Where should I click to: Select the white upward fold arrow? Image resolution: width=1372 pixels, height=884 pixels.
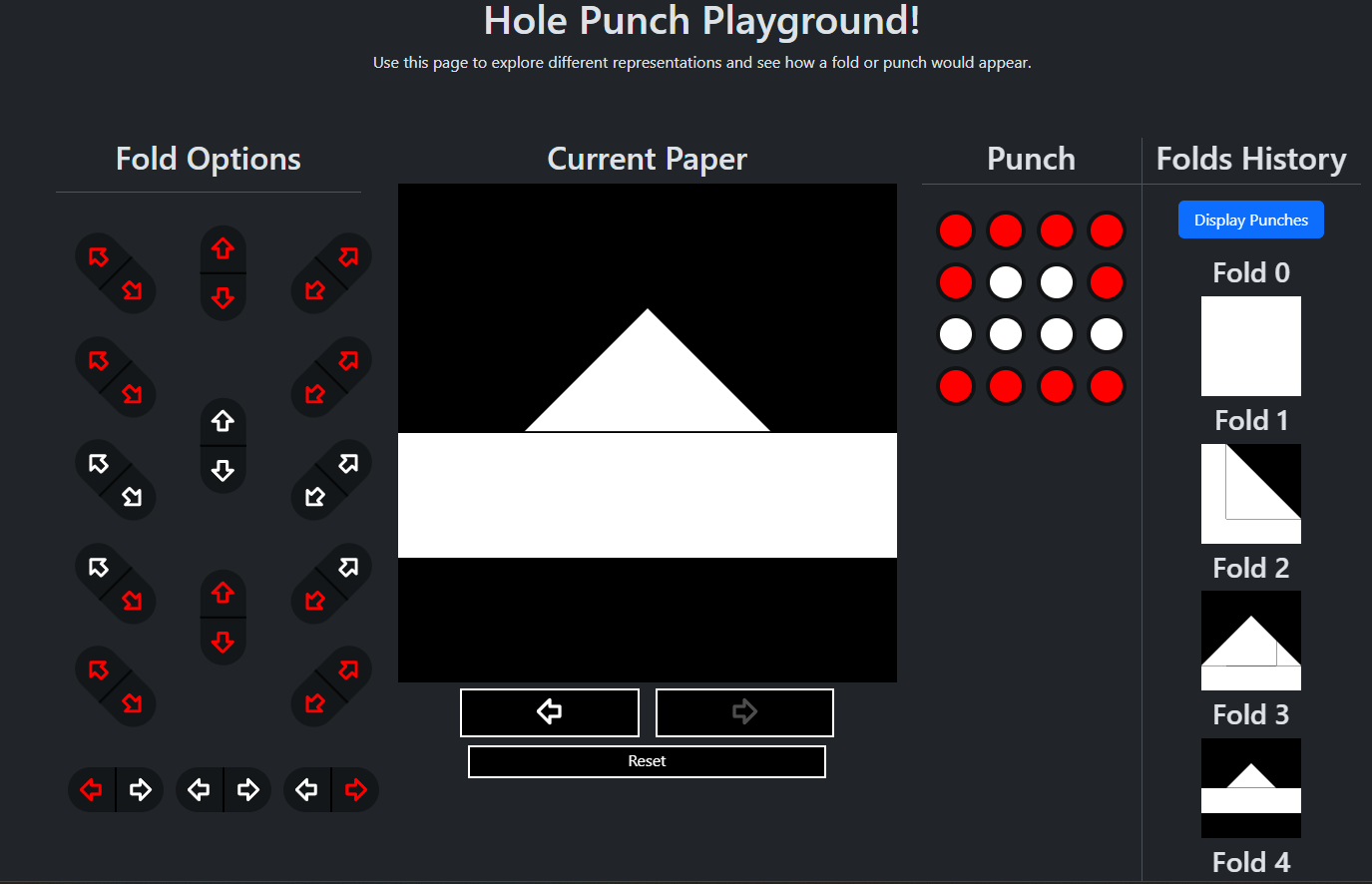223,421
